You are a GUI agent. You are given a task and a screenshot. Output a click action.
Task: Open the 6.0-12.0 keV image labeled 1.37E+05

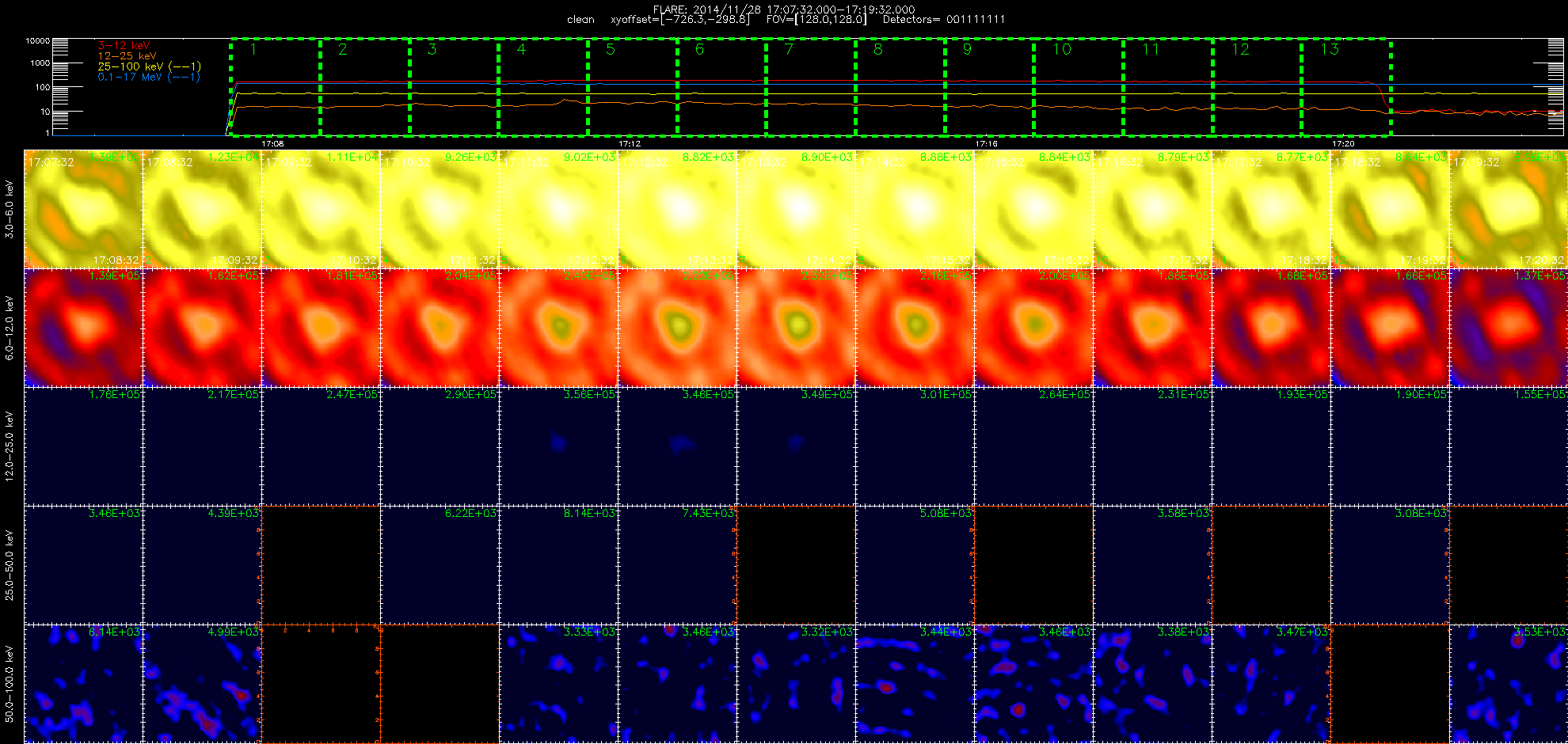[x=1509, y=328]
